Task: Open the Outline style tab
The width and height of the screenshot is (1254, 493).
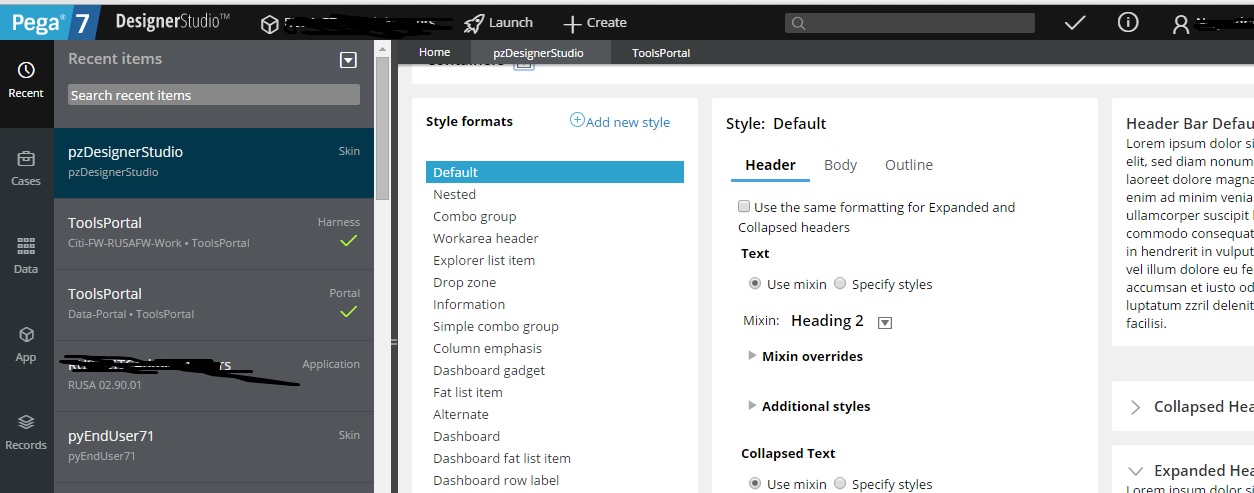Action: [x=908, y=165]
